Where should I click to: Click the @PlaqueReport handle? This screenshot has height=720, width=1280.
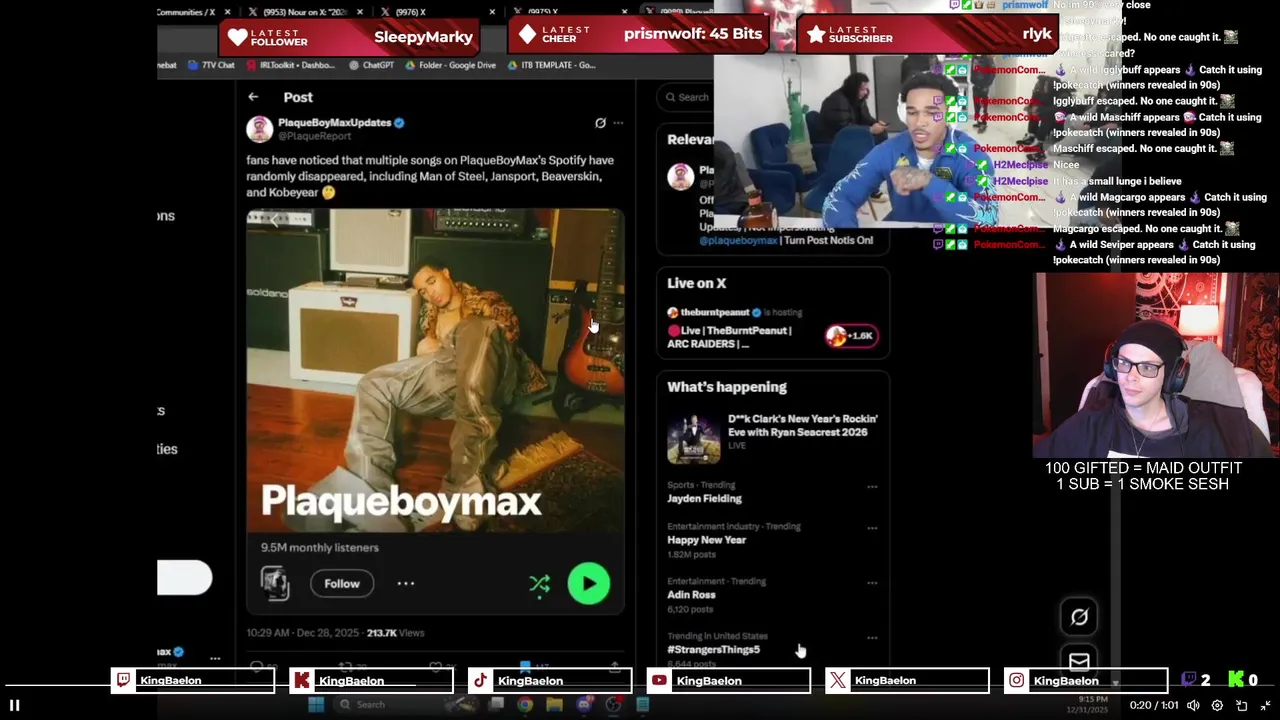pyautogui.click(x=314, y=136)
